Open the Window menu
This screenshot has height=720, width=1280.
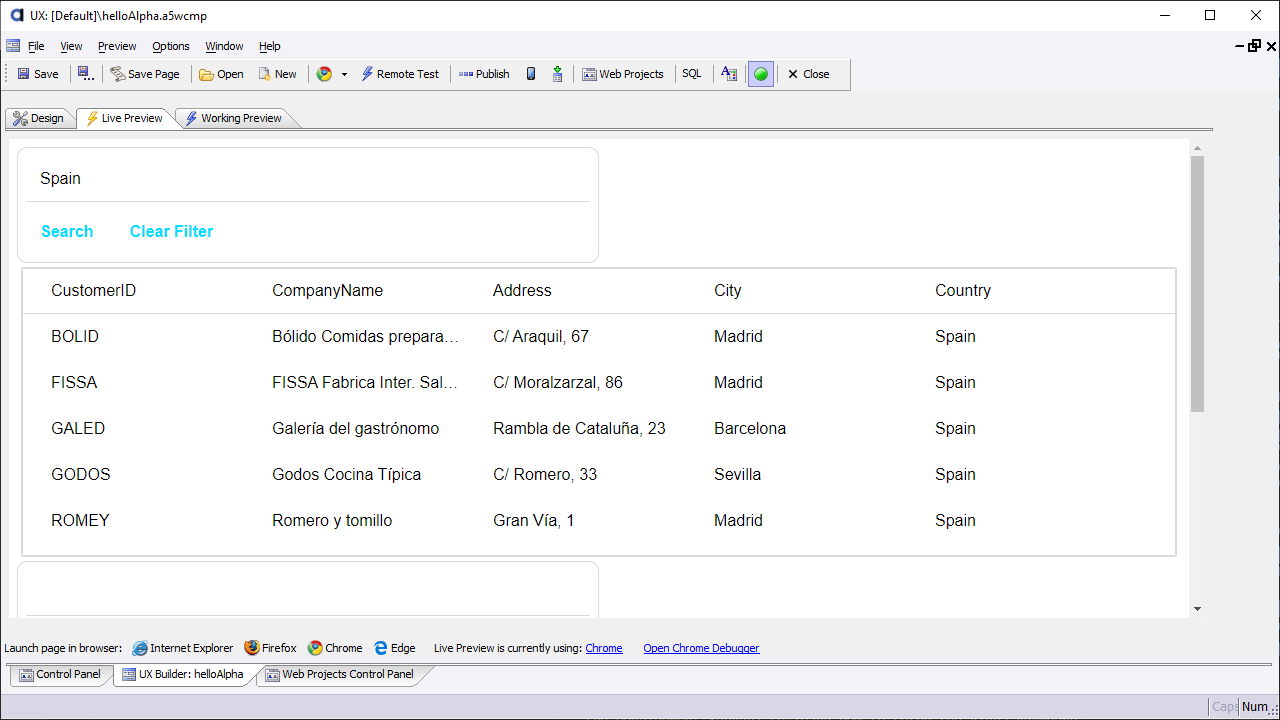point(224,46)
